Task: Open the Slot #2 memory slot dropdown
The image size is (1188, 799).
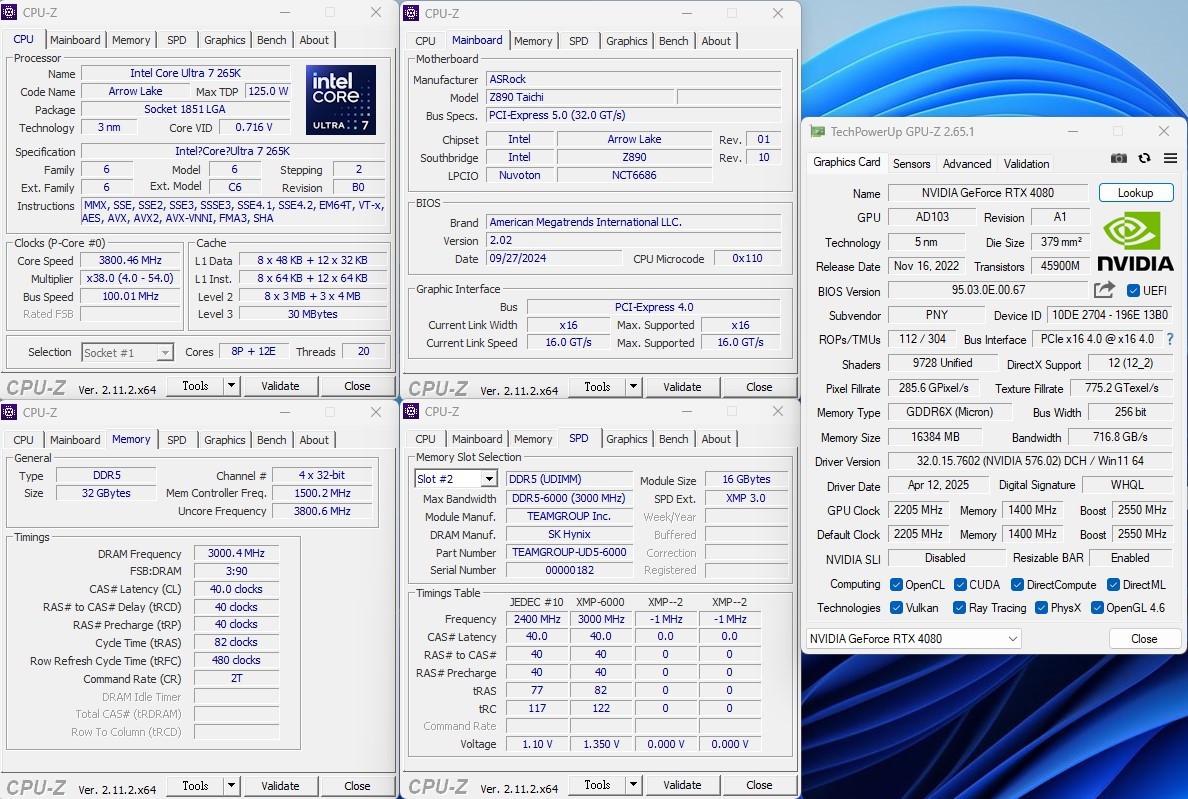Action: pos(489,479)
